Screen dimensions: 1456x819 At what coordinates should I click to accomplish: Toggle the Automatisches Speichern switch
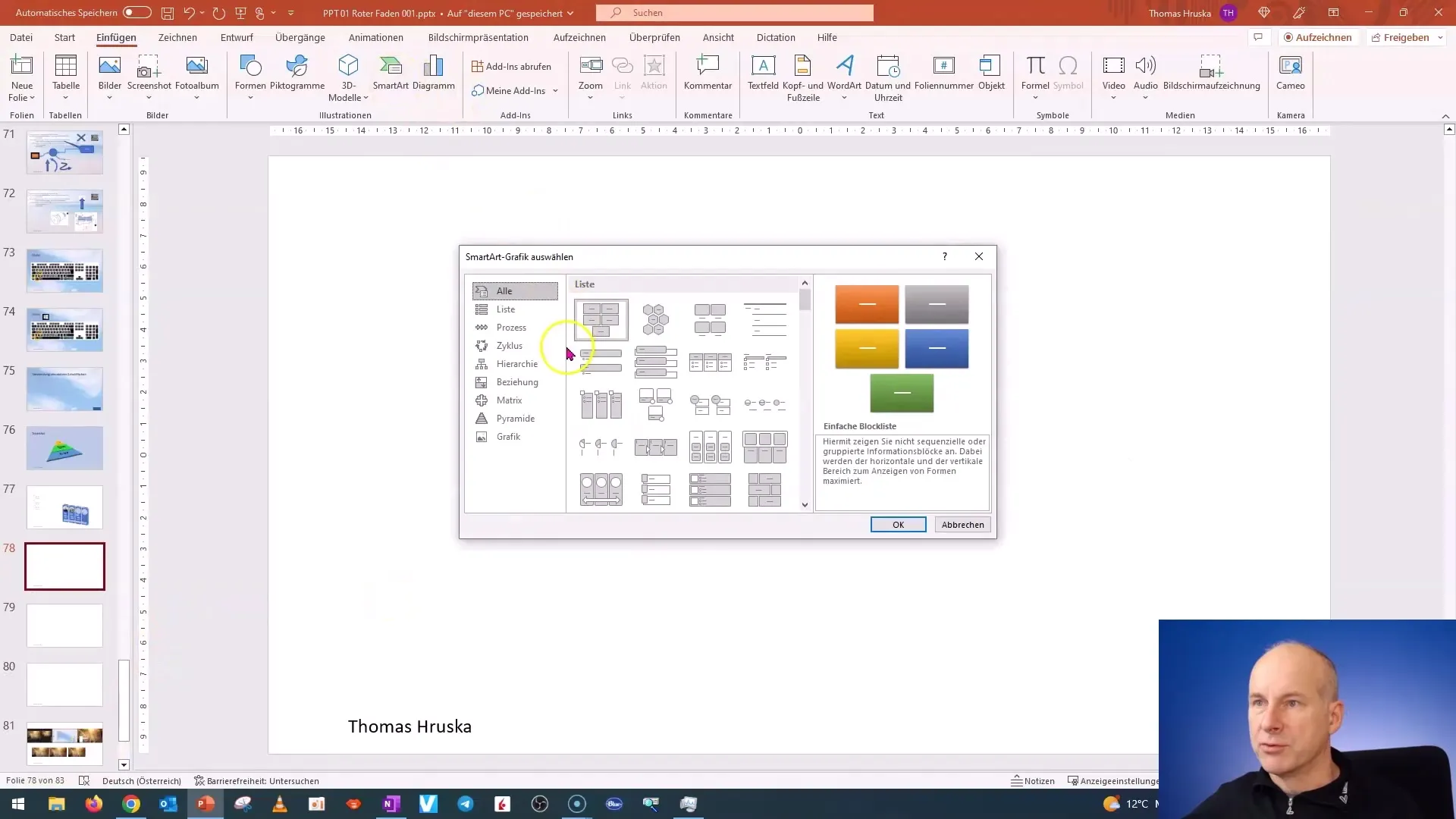coord(137,13)
